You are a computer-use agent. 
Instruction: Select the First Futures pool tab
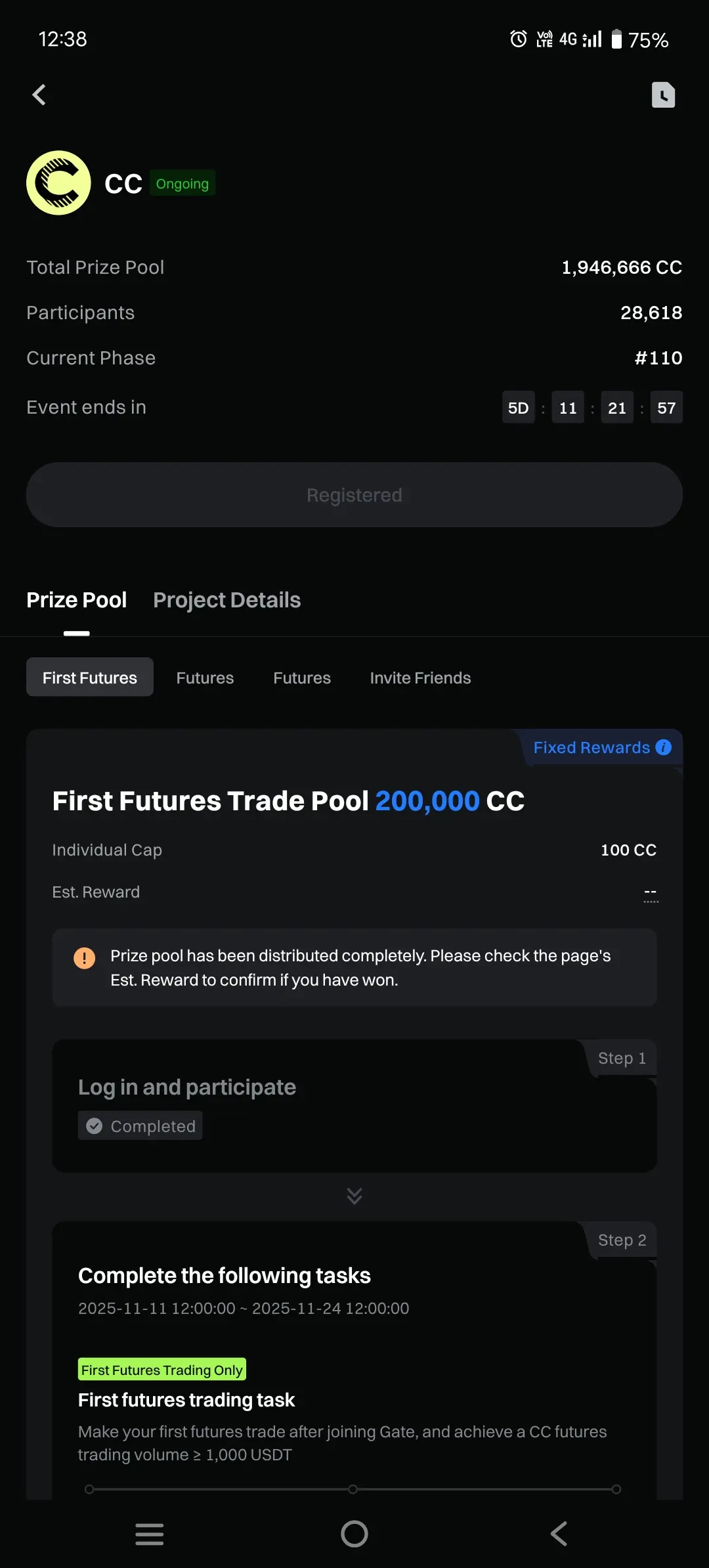pyautogui.click(x=90, y=678)
